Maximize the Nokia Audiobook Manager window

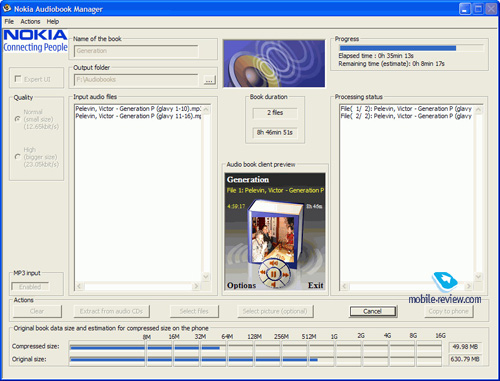point(478,9)
